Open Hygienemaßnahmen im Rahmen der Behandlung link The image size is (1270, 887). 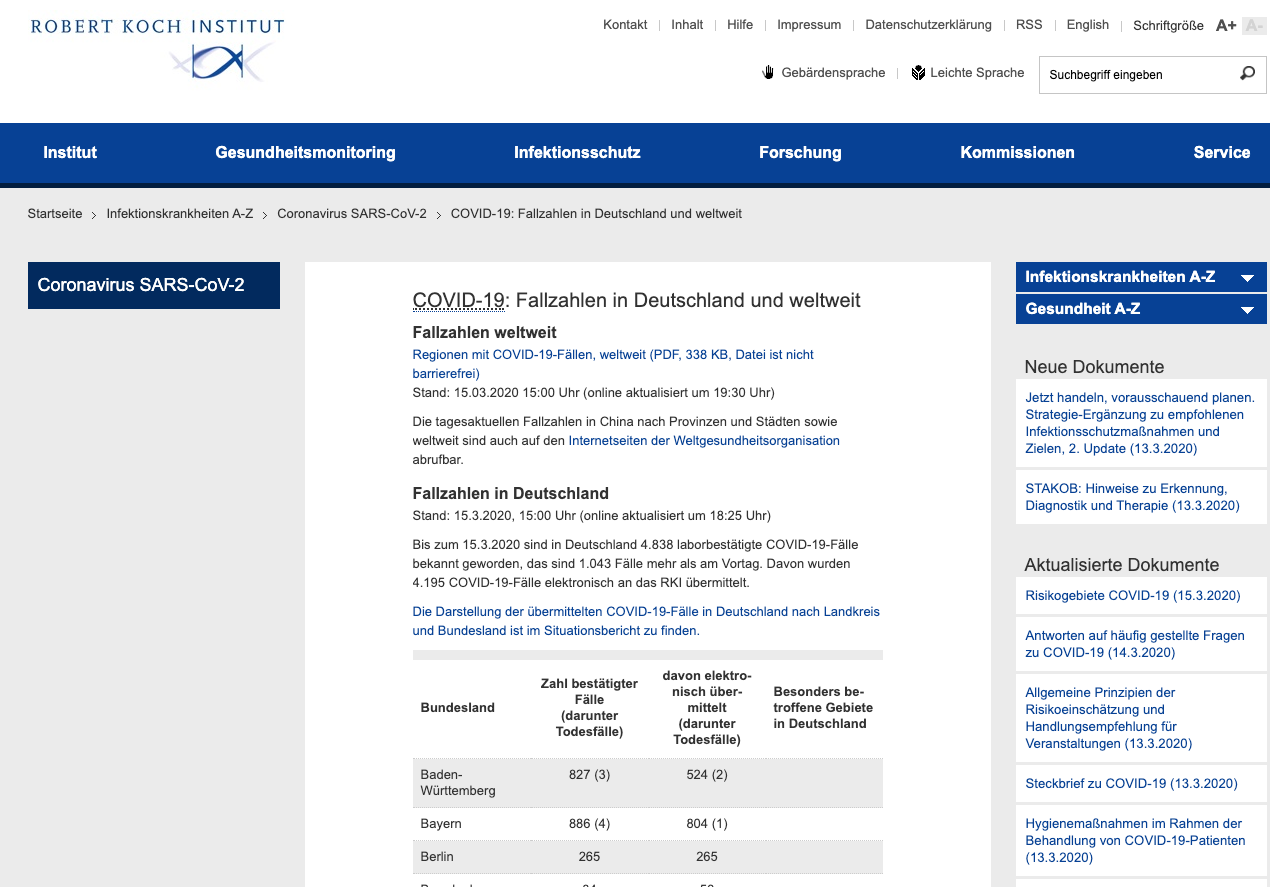[x=1135, y=841]
